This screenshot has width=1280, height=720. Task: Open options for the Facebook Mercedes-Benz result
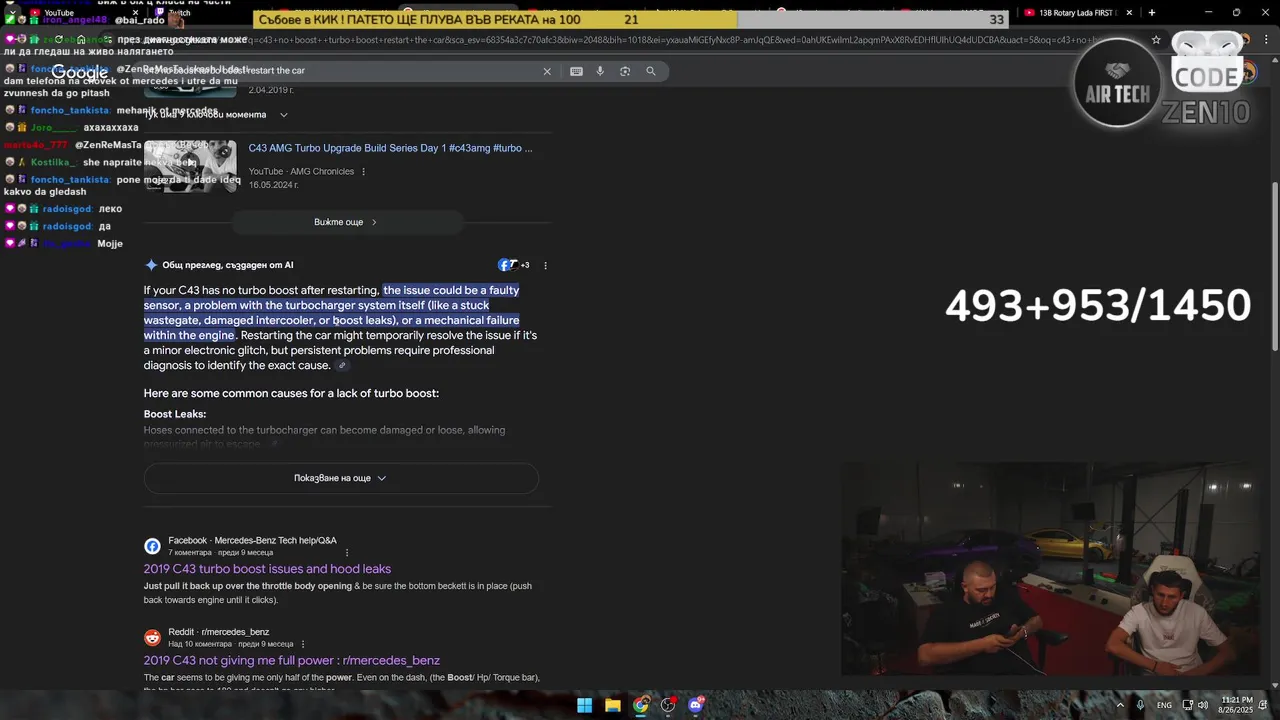click(347, 553)
